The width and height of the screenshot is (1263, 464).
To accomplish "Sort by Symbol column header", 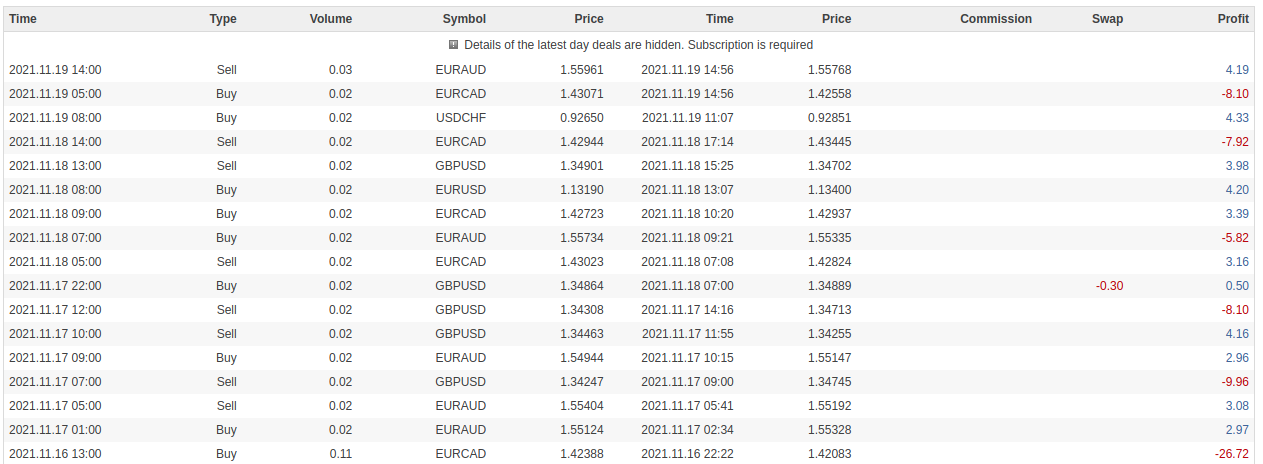I will pos(464,19).
